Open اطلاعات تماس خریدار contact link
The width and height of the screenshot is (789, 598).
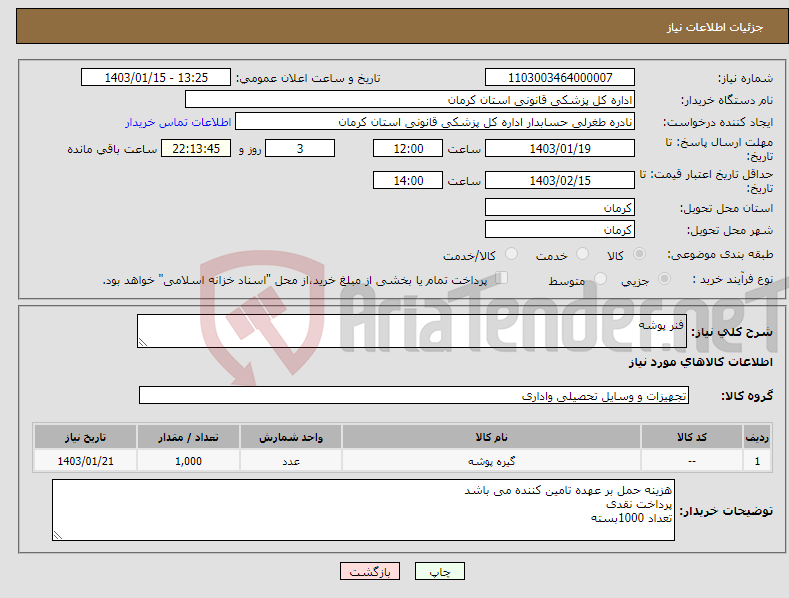178,122
